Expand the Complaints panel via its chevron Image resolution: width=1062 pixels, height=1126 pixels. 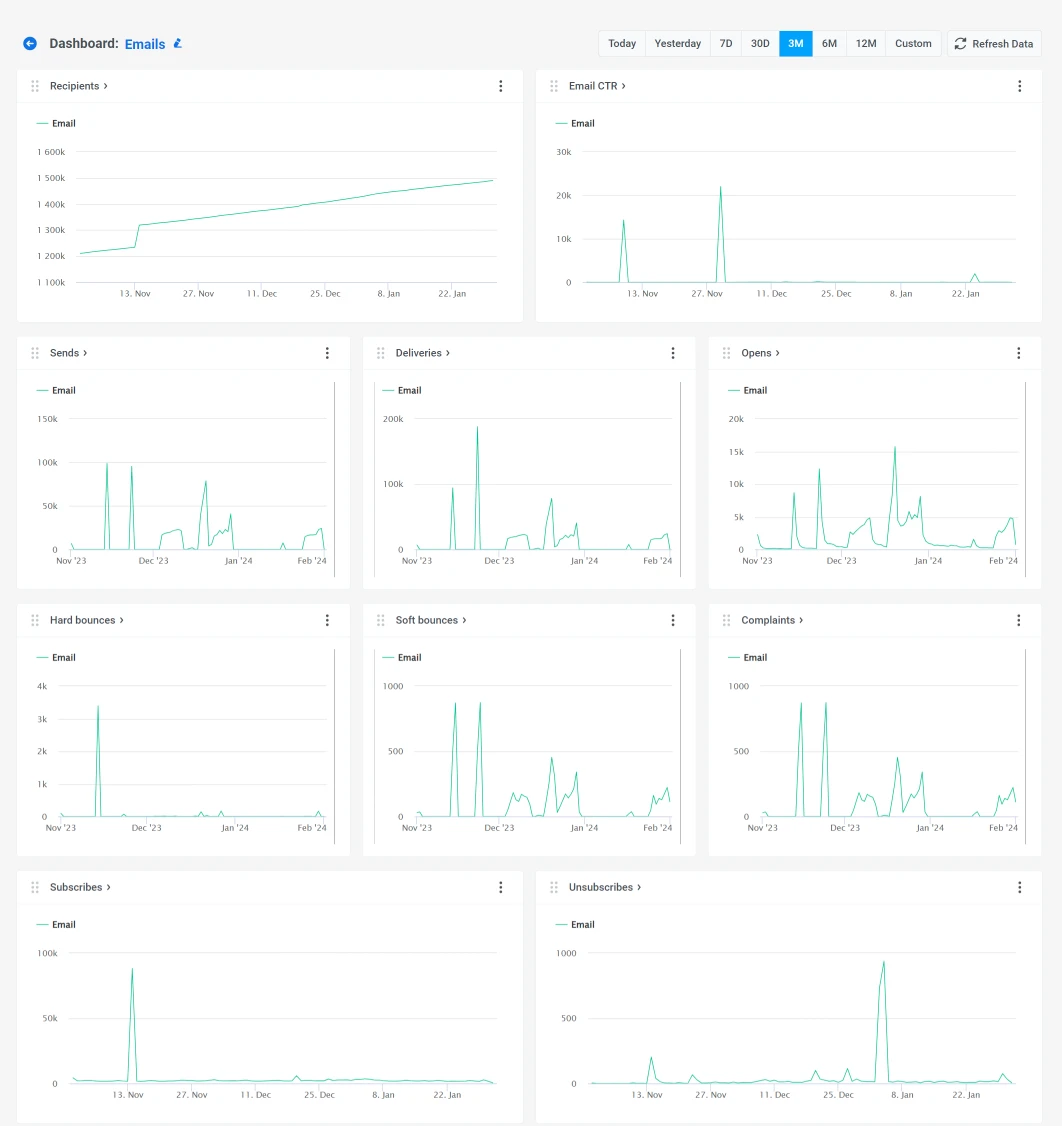(x=801, y=620)
